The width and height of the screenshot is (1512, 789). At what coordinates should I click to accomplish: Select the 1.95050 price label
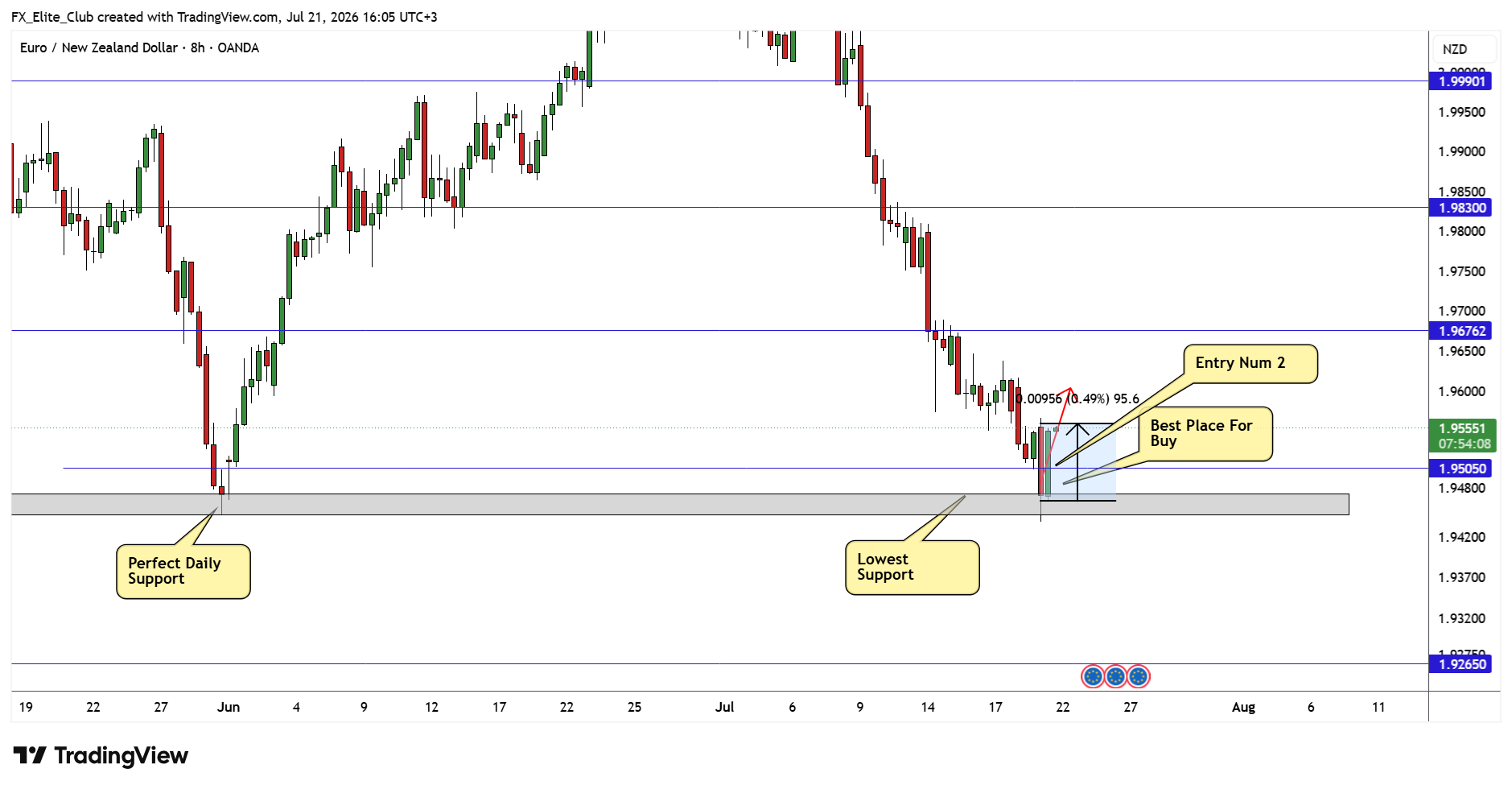click(1461, 469)
